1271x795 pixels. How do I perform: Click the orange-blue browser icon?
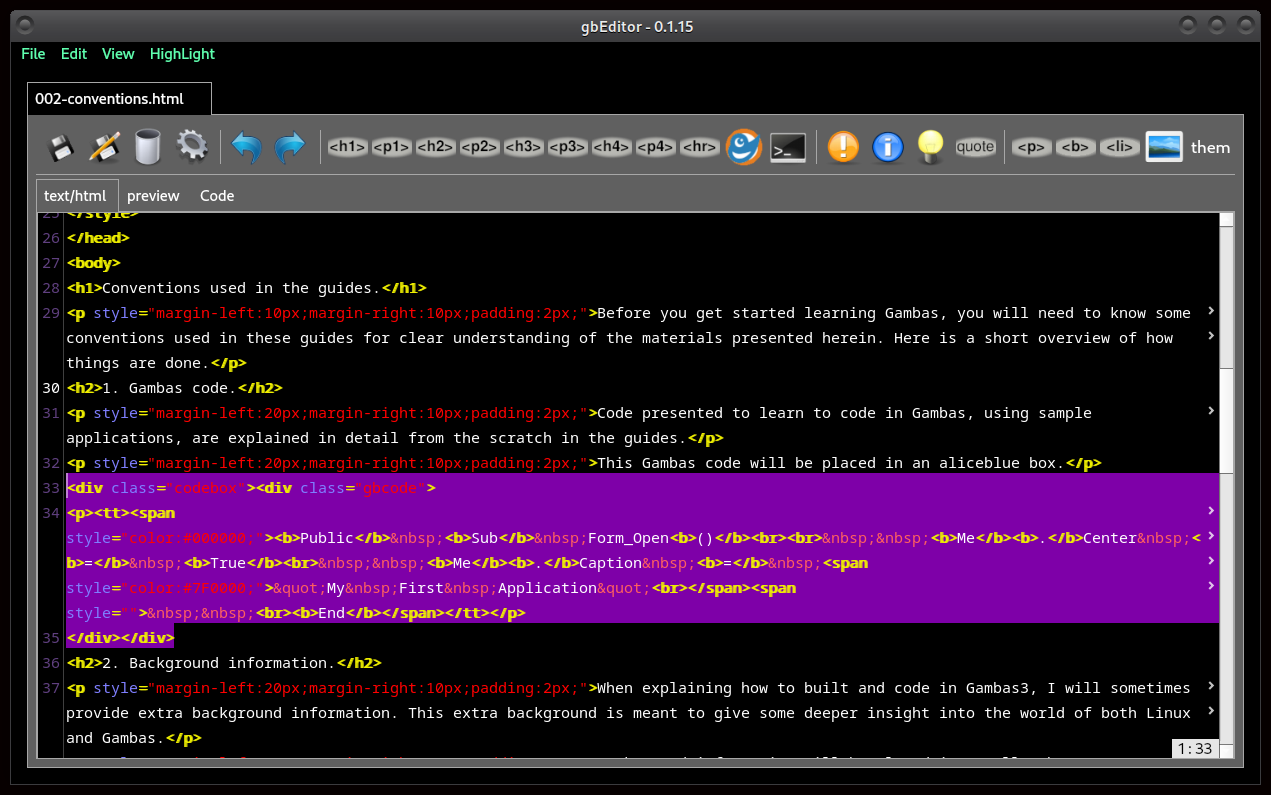pyautogui.click(x=743, y=147)
